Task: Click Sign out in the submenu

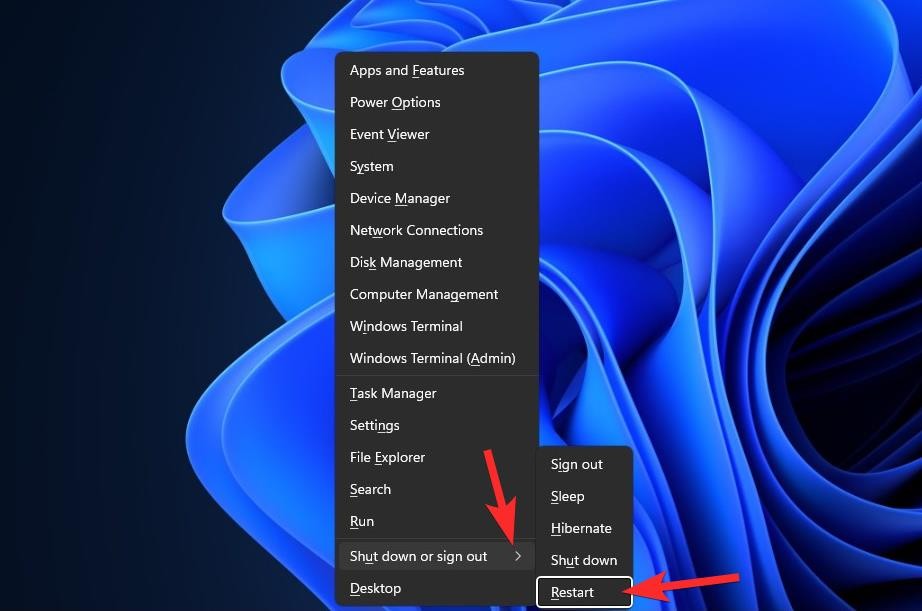Action: (x=577, y=465)
